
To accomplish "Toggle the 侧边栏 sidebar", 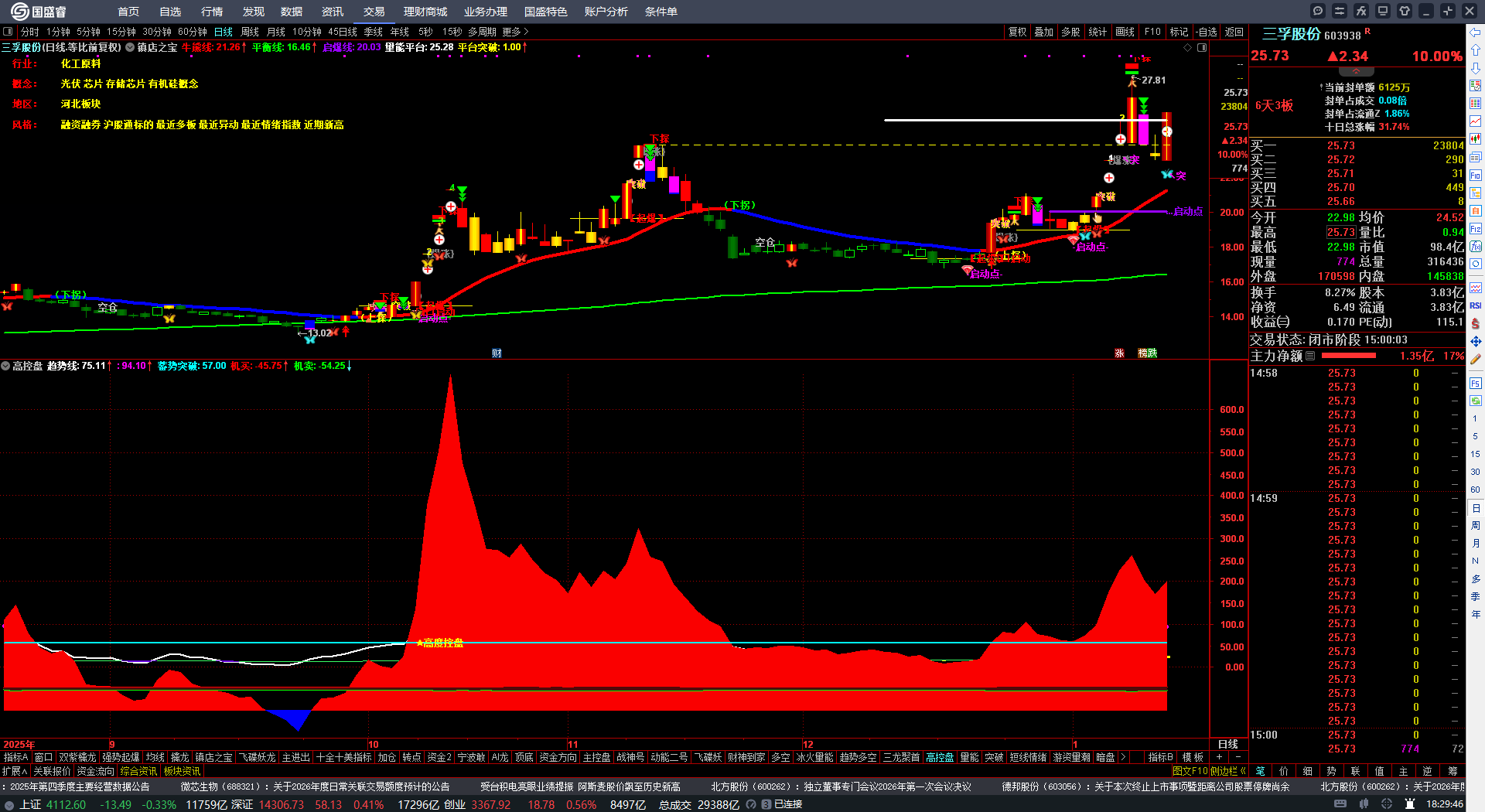I will pyautogui.click(x=1227, y=771).
